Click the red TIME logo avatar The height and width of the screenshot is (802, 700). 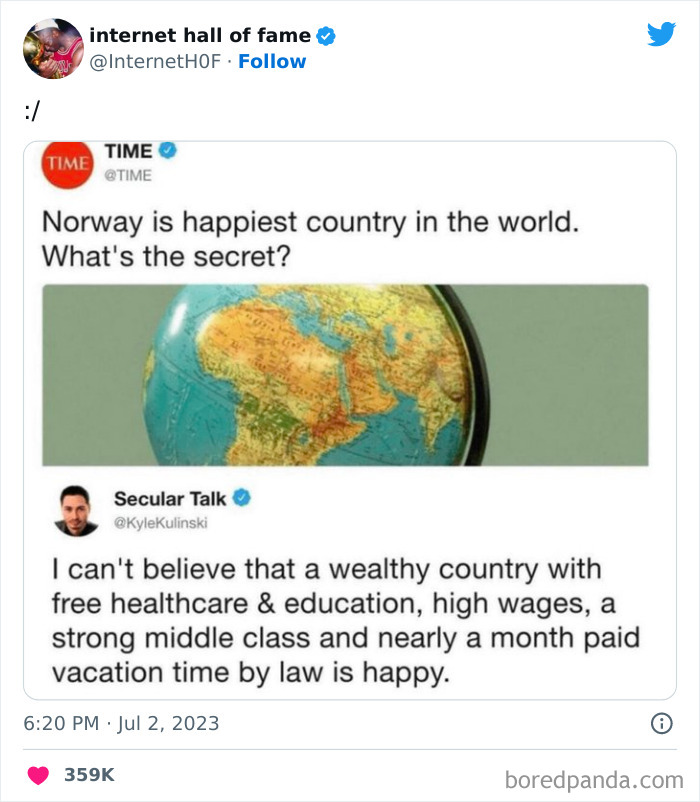click(64, 162)
